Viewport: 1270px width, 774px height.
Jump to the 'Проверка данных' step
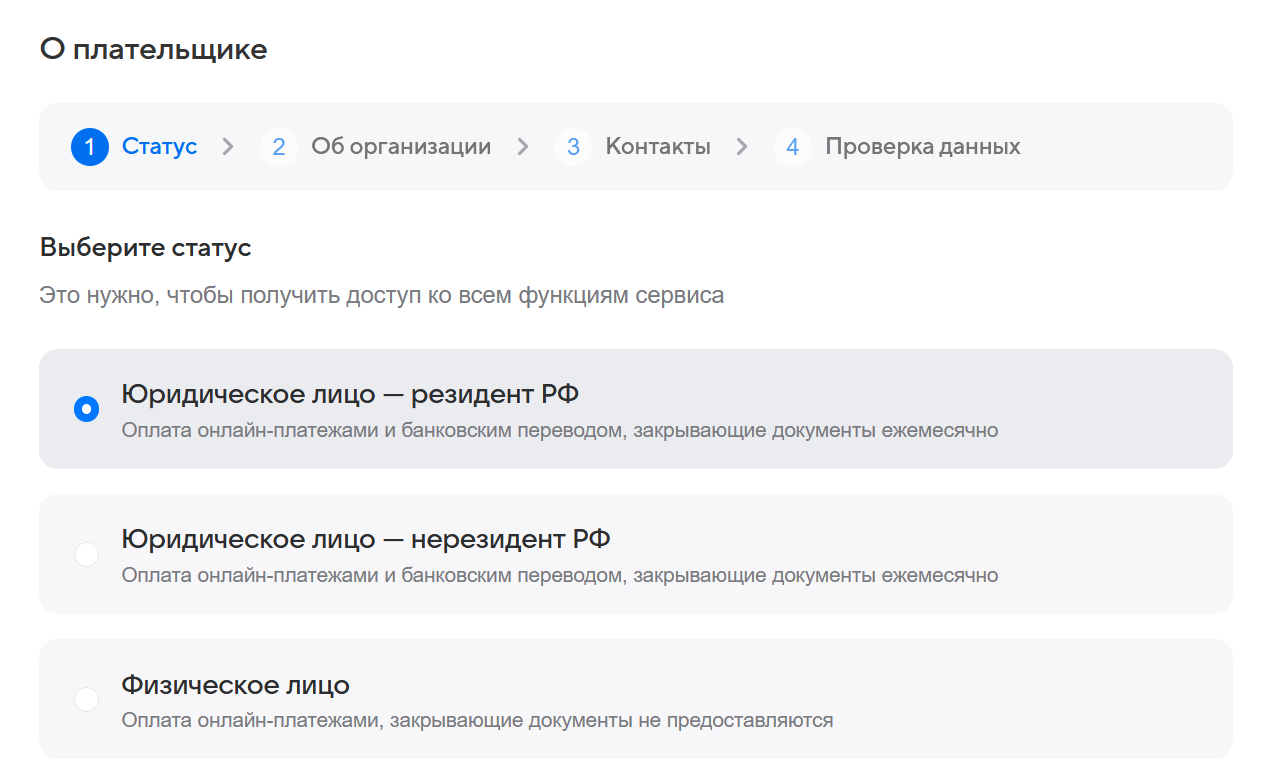pyautogui.click(x=922, y=147)
